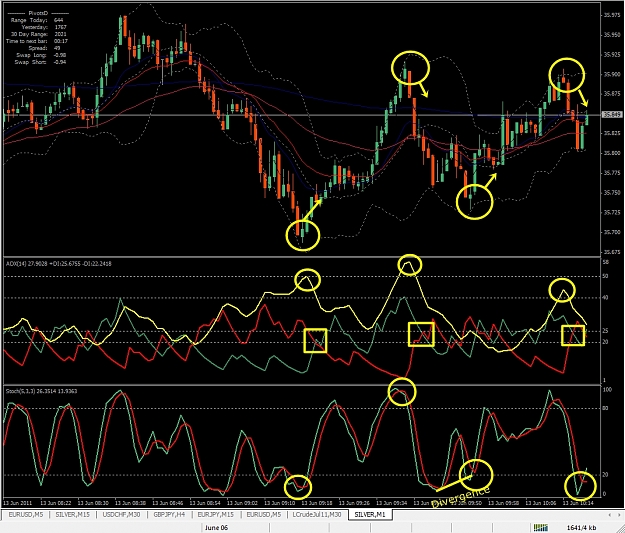Click the 35.700 price scale label
Image resolution: width=625 pixels, height=533 pixels.
(611, 232)
